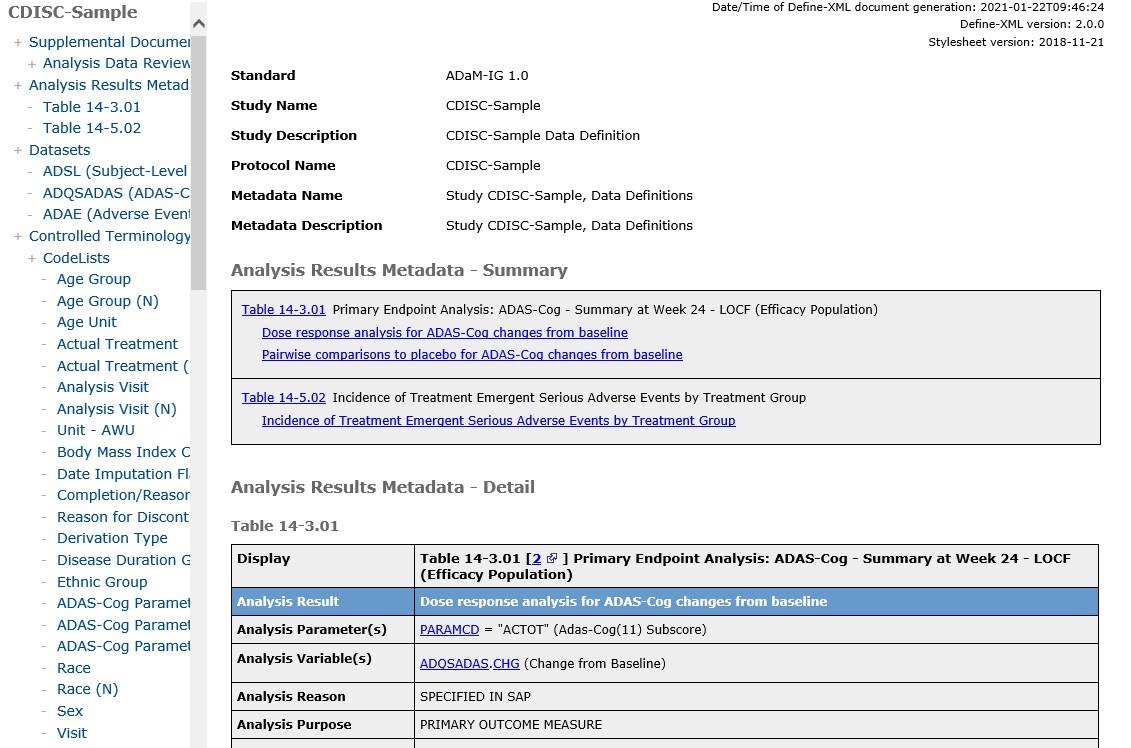
Task: Click the sidebar vertical scrollbar thumb
Action: (198, 162)
